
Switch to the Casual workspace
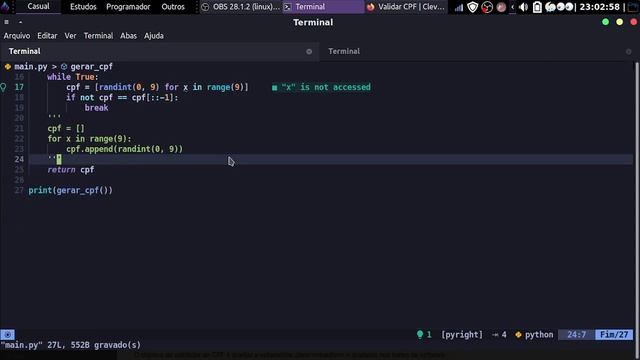pyautogui.click(x=38, y=7)
